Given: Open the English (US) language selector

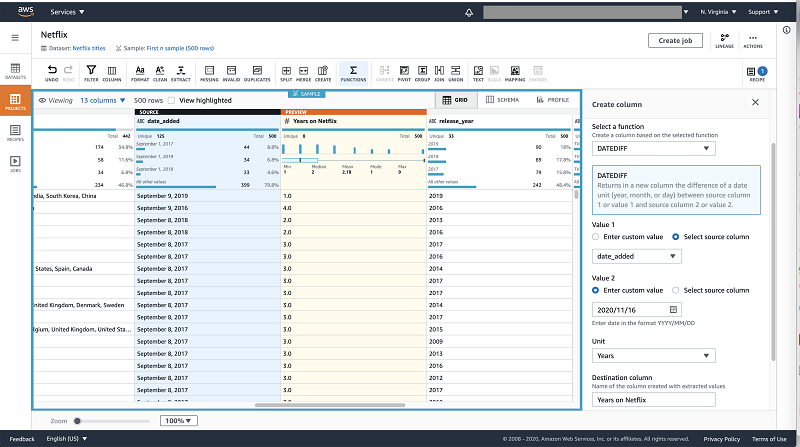Looking at the screenshot, I should coord(67,439).
